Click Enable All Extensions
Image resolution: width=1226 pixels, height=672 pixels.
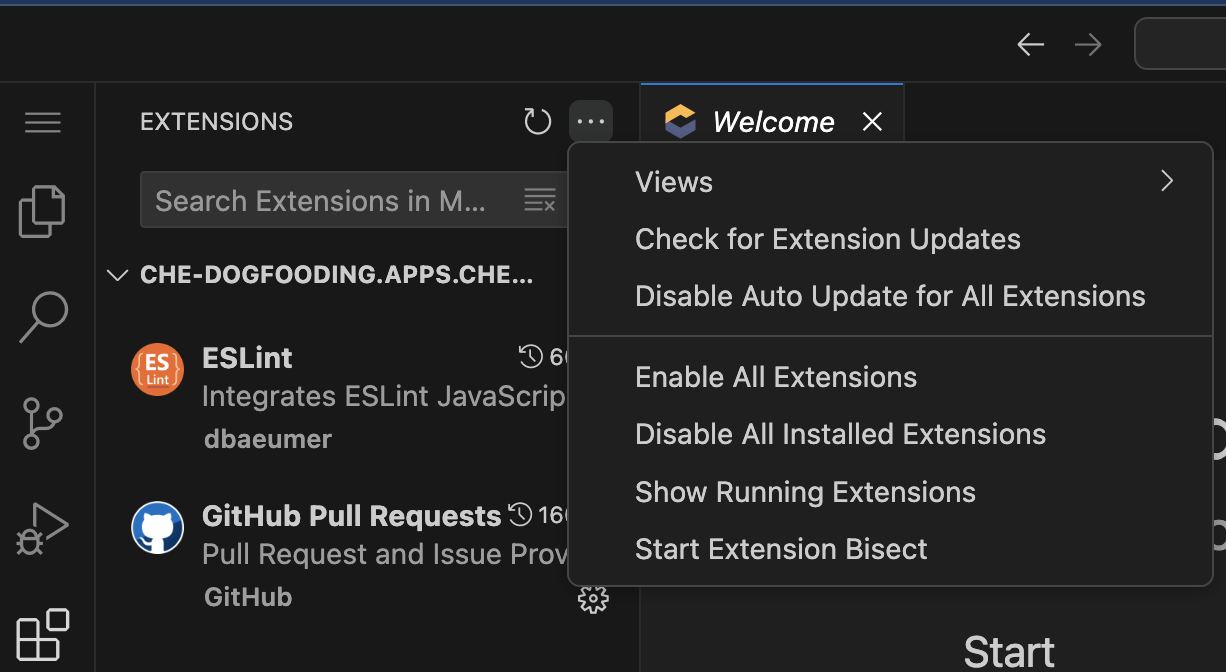(776, 377)
